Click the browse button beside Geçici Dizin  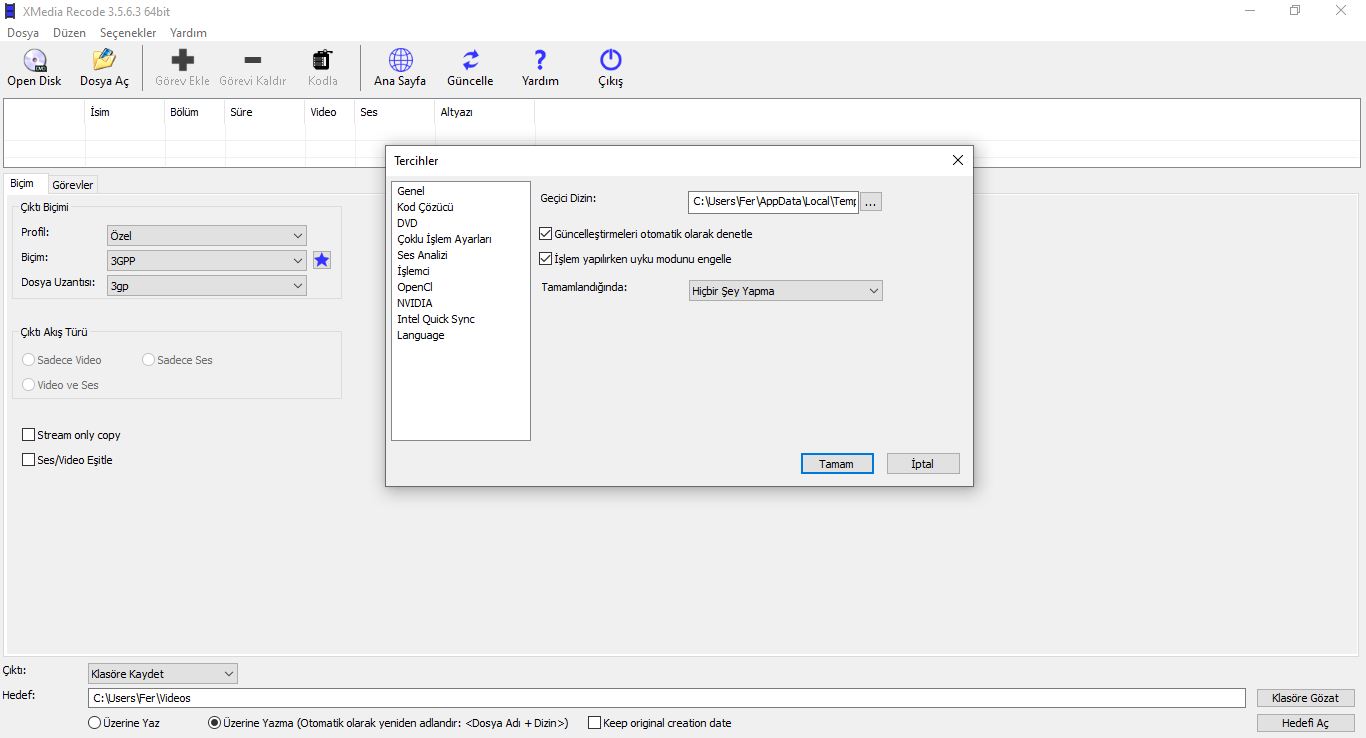tap(871, 202)
